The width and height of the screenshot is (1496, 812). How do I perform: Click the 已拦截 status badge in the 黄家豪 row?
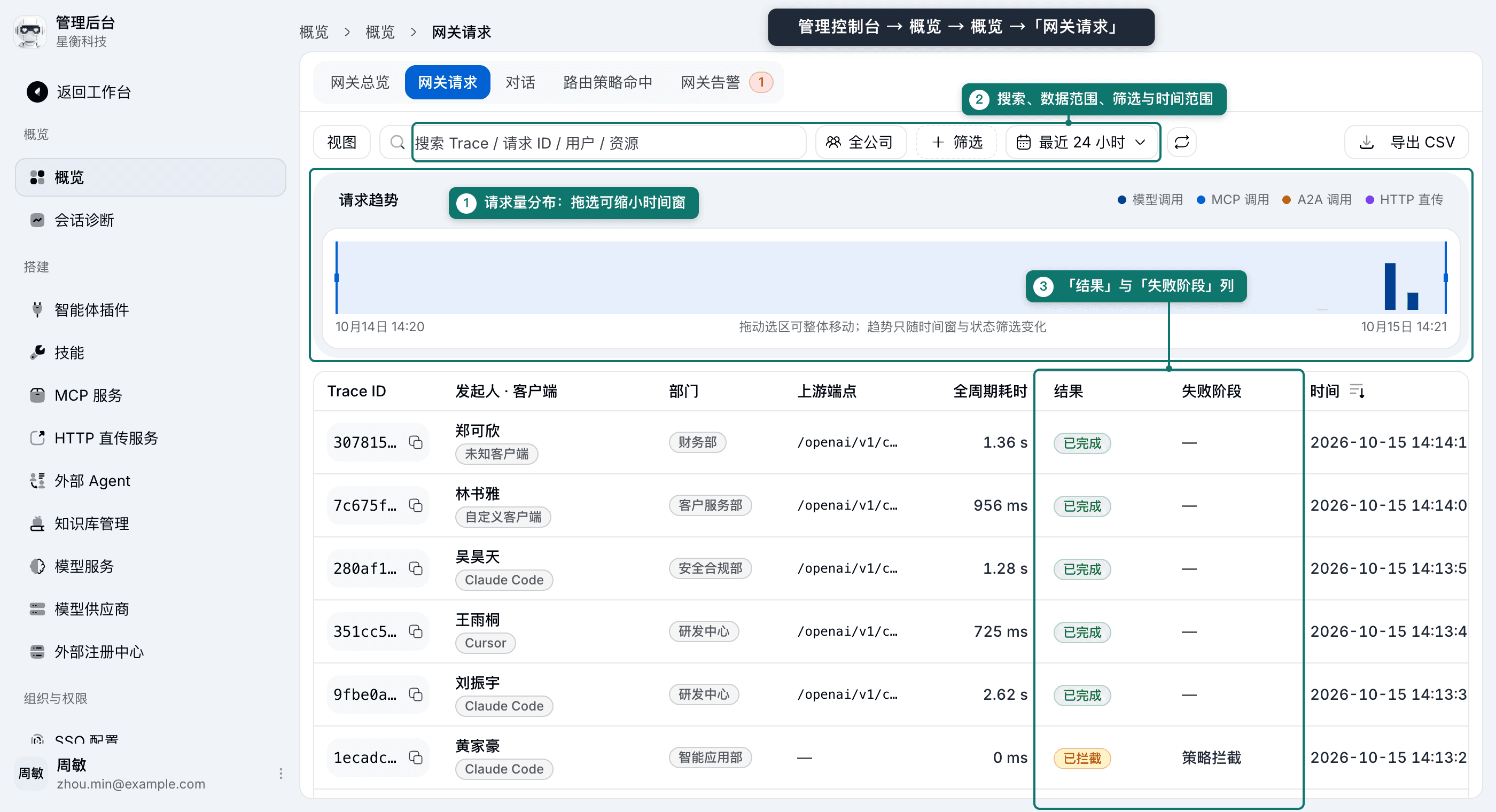[1082, 758]
